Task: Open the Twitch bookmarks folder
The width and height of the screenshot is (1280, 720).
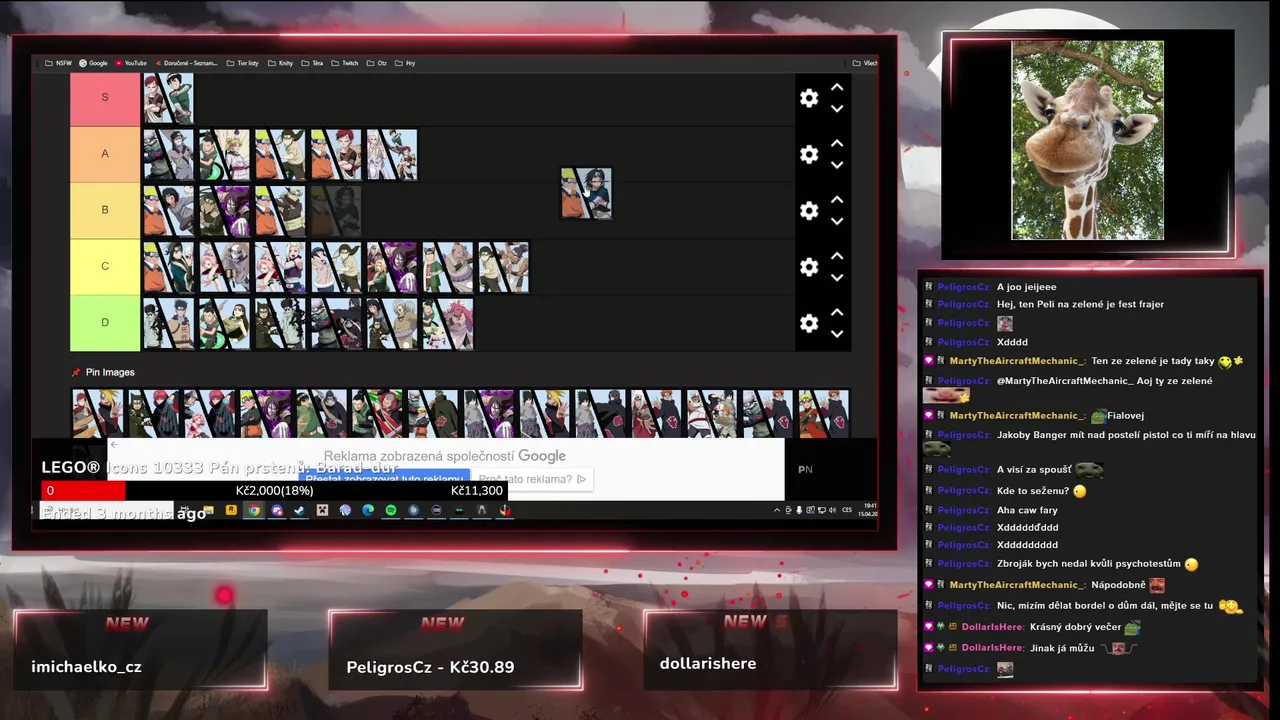Action: [x=345, y=63]
